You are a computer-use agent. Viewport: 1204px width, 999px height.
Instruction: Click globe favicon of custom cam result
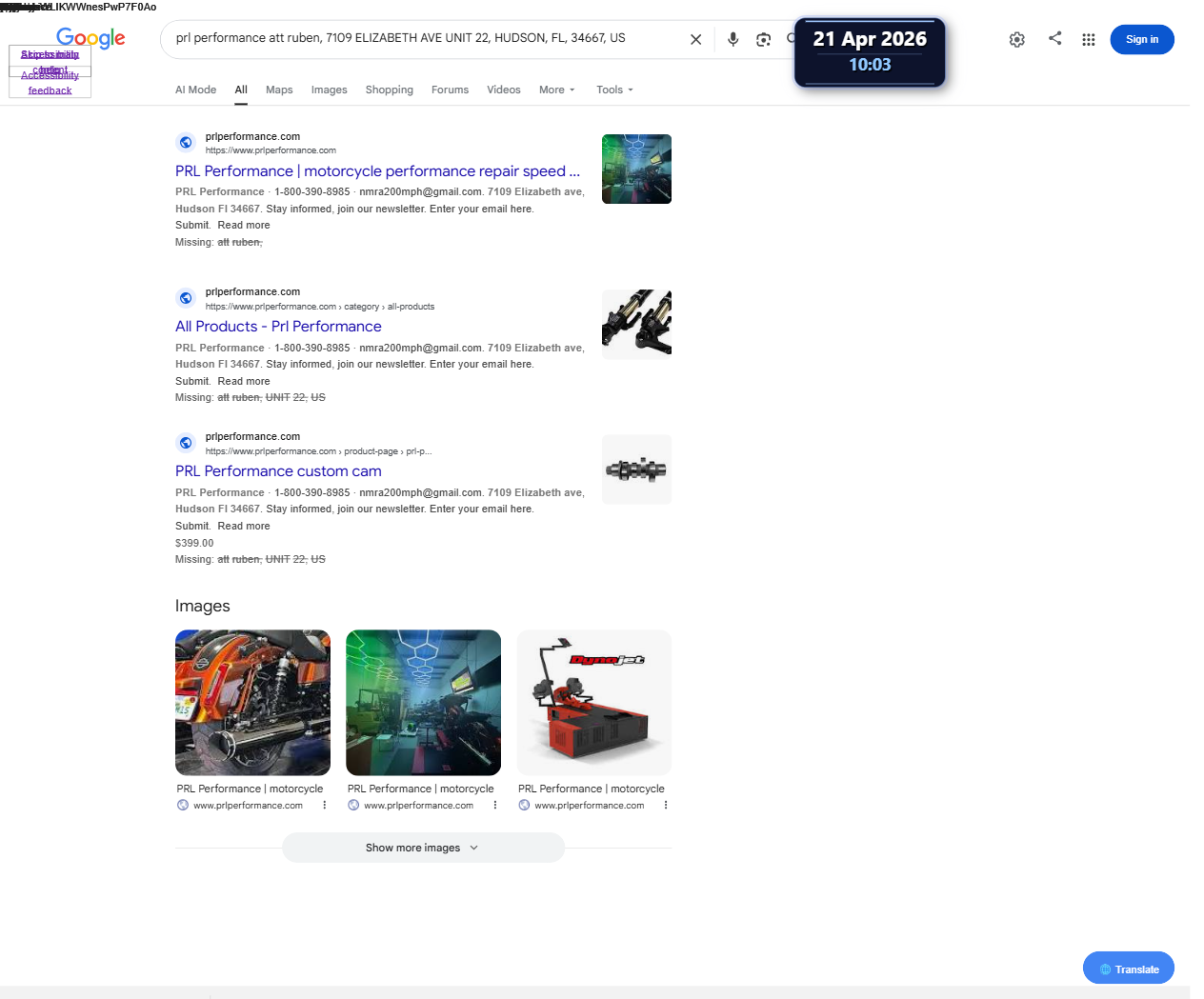[x=186, y=443]
